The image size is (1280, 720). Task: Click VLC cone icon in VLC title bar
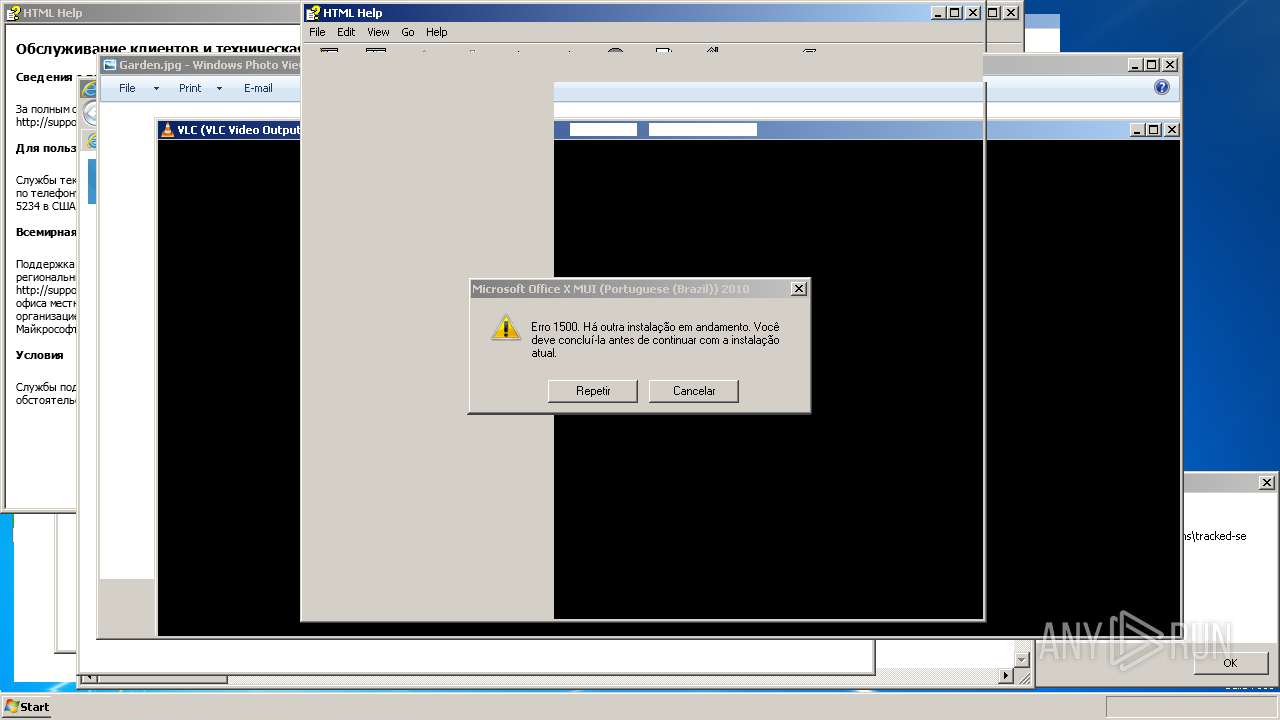[167, 130]
